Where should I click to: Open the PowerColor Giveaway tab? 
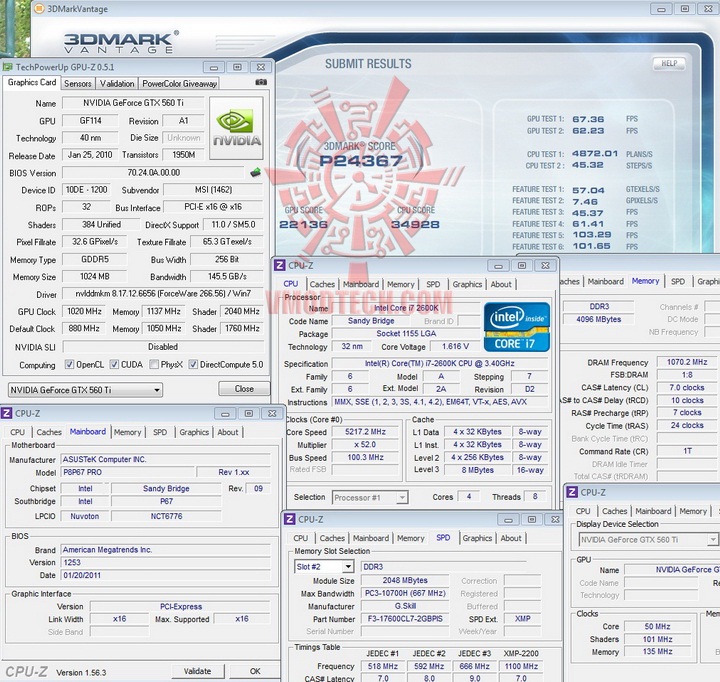click(180, 84)
